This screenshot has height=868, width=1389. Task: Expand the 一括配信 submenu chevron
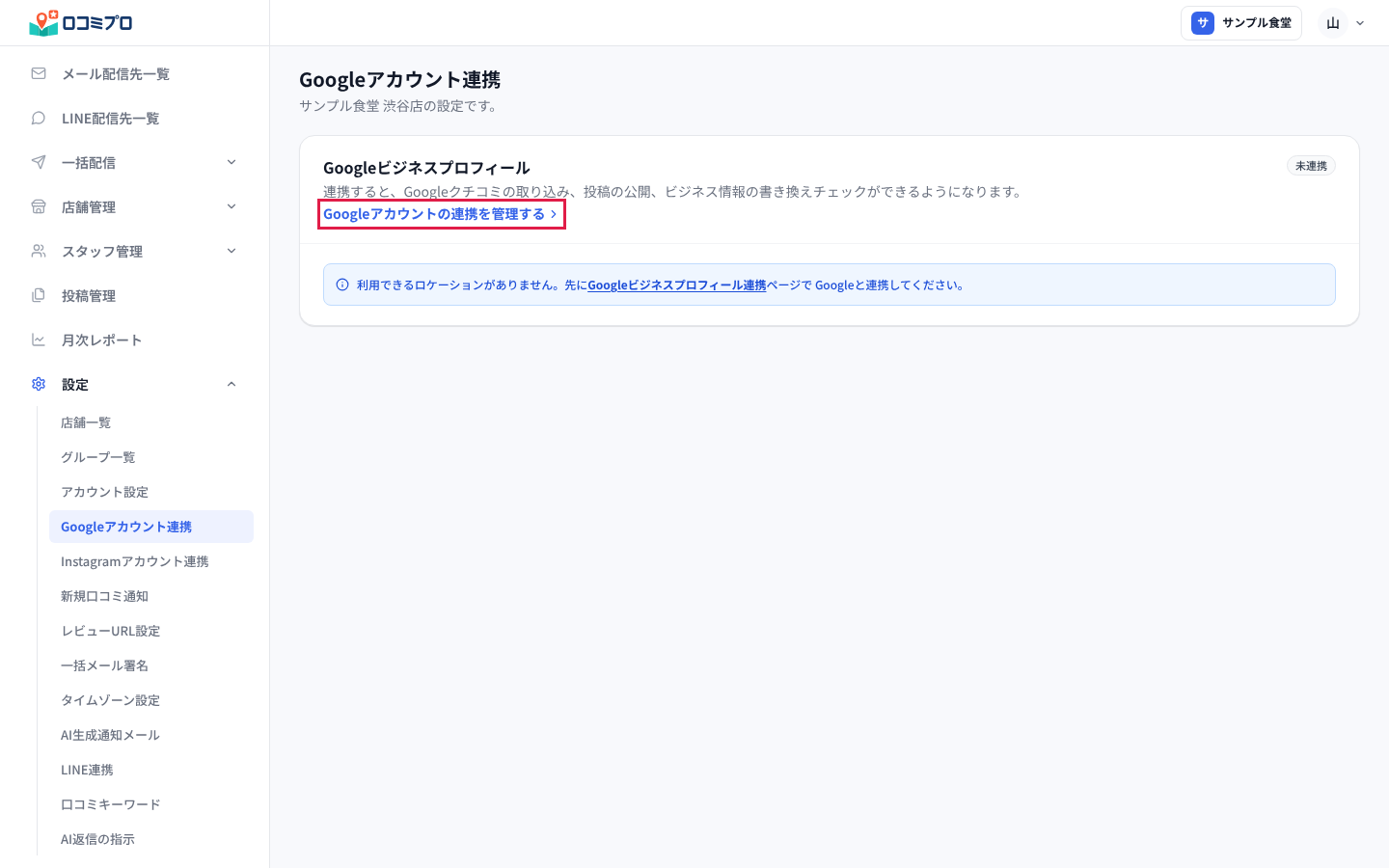[x=231, y=162]
